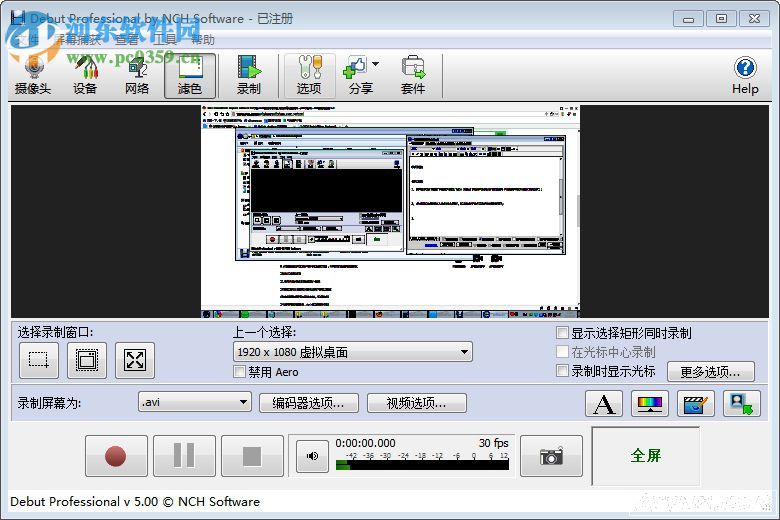Click the 设备 device toolbar icon
Screen dimensions: 780x520
click(85, 75)
